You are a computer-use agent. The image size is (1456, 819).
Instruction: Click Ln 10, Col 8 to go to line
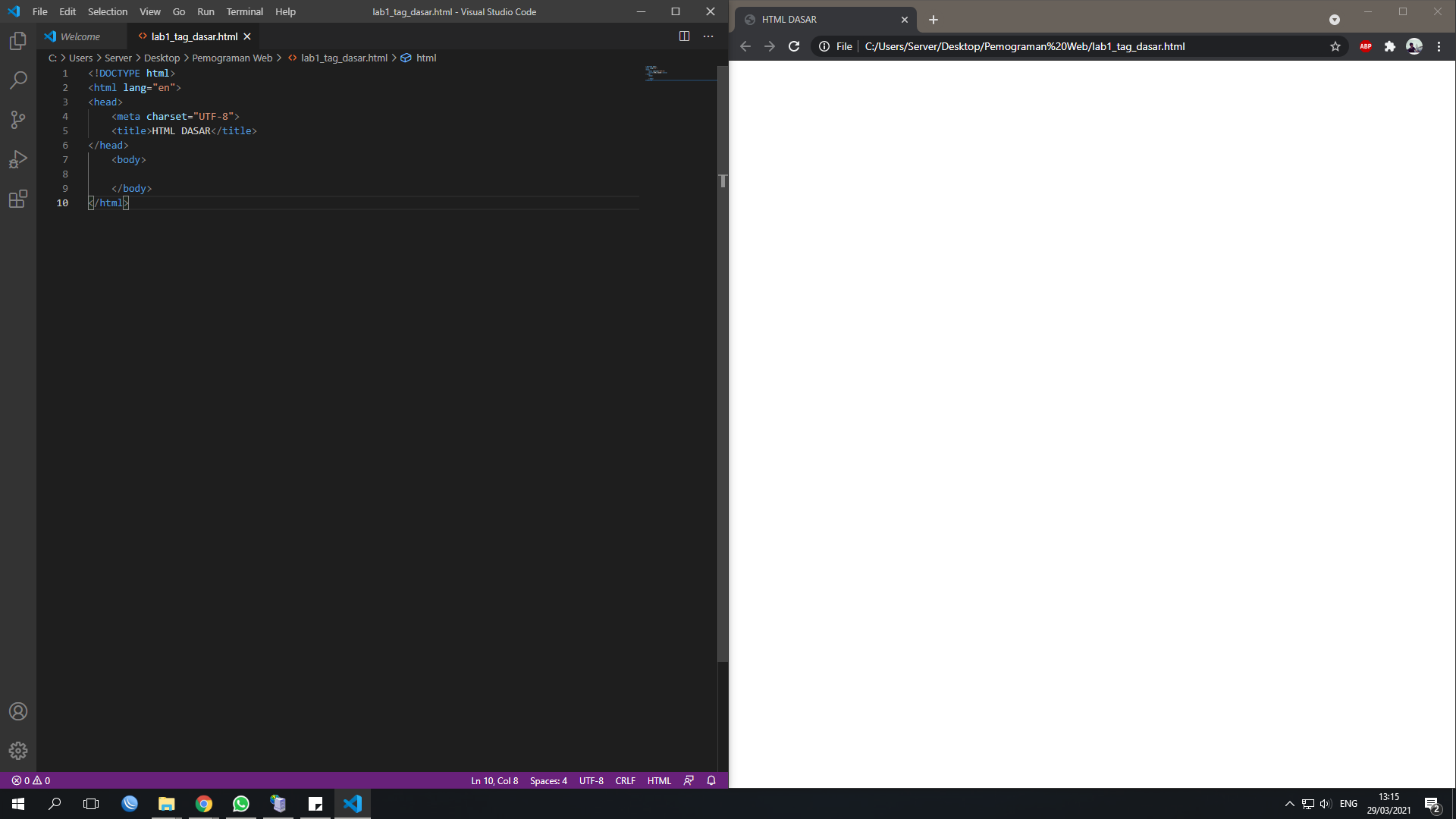coord(494,780)
